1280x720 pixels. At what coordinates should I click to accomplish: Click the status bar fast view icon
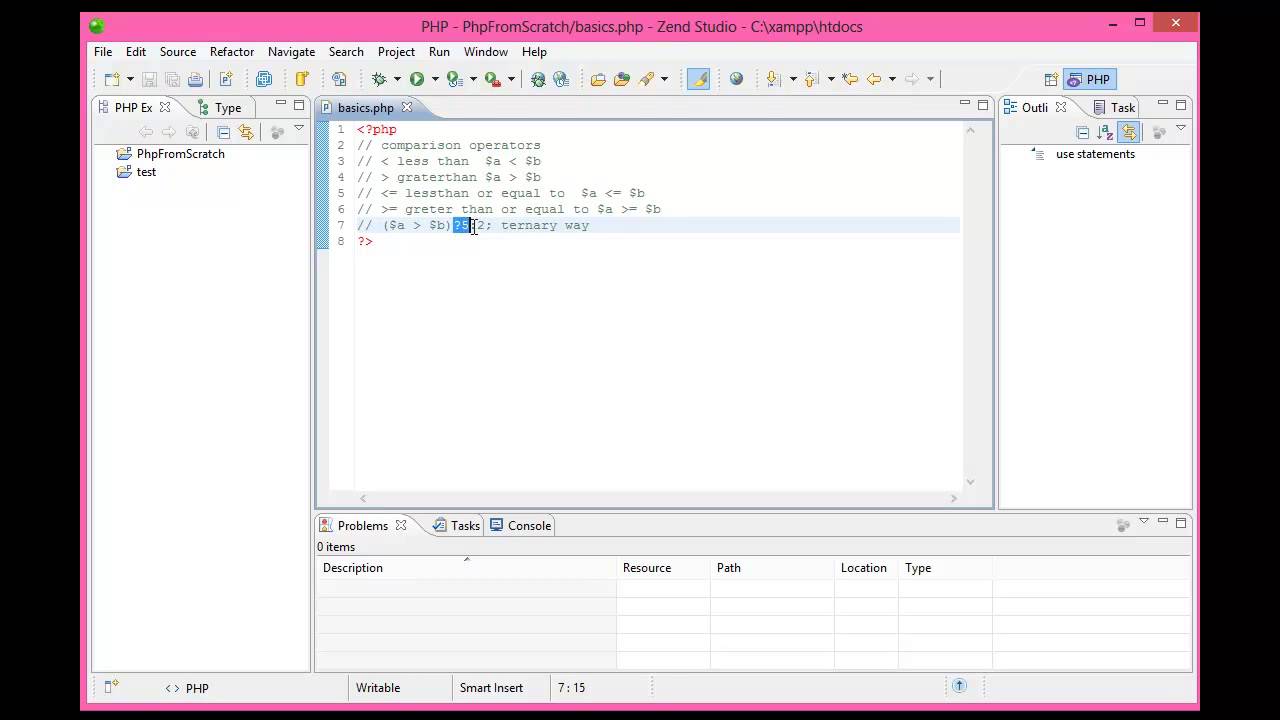pos(111,687)
